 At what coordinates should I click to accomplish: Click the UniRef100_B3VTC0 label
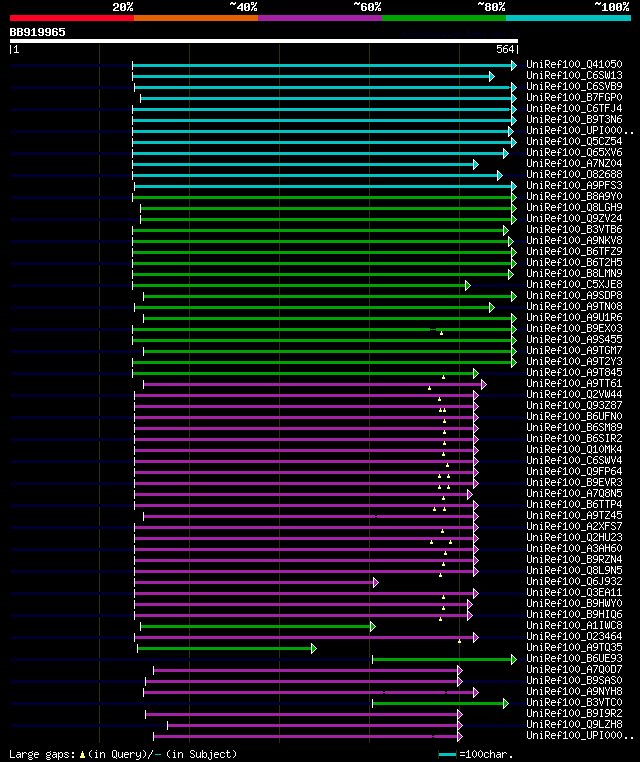click(x=574, y=703)
